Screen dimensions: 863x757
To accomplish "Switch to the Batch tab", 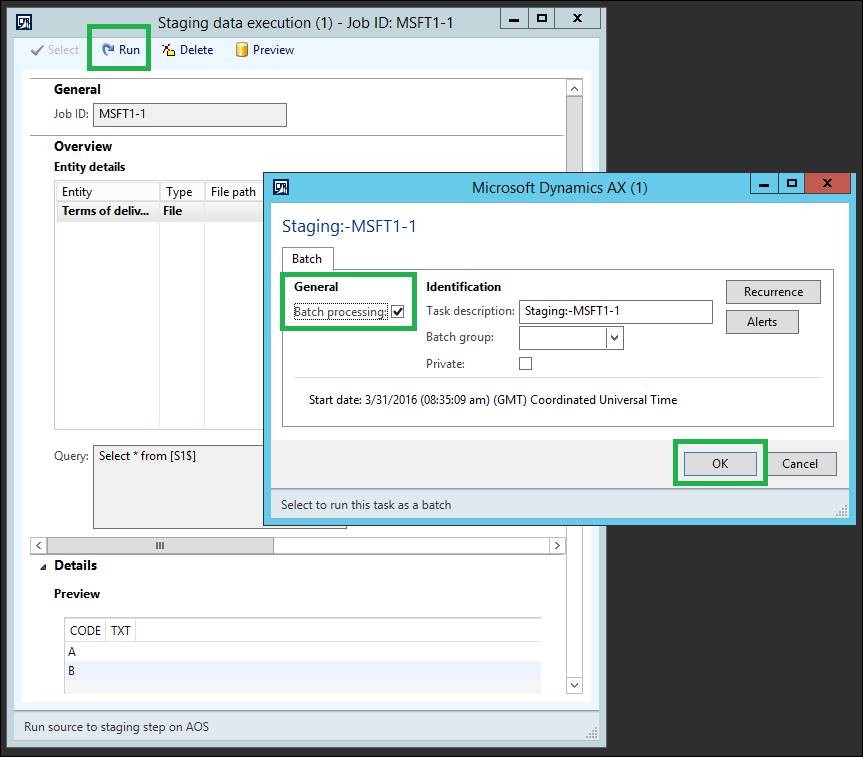I will click(x=307, y=259).
